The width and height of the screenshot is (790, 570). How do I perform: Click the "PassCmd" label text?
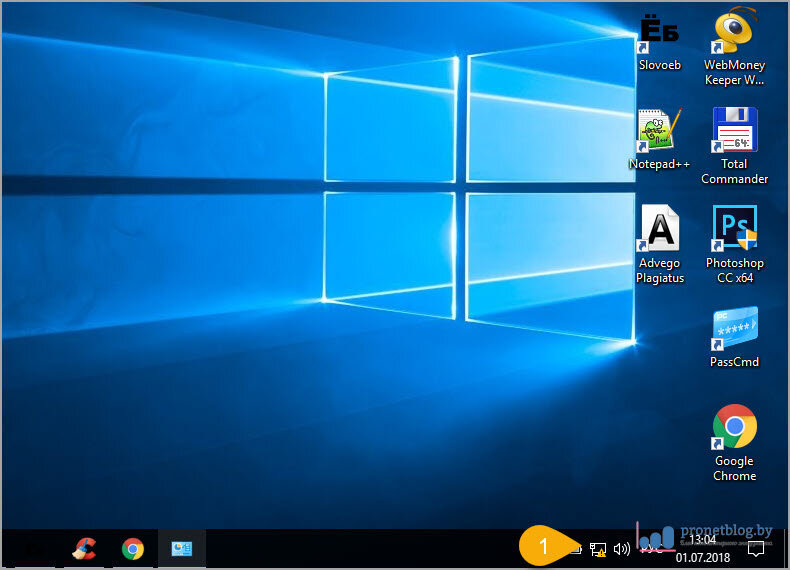tap(735, 362)
